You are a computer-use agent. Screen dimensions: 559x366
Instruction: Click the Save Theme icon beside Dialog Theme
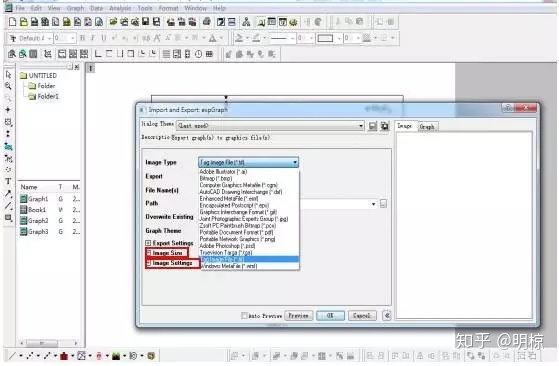[373, 126]
